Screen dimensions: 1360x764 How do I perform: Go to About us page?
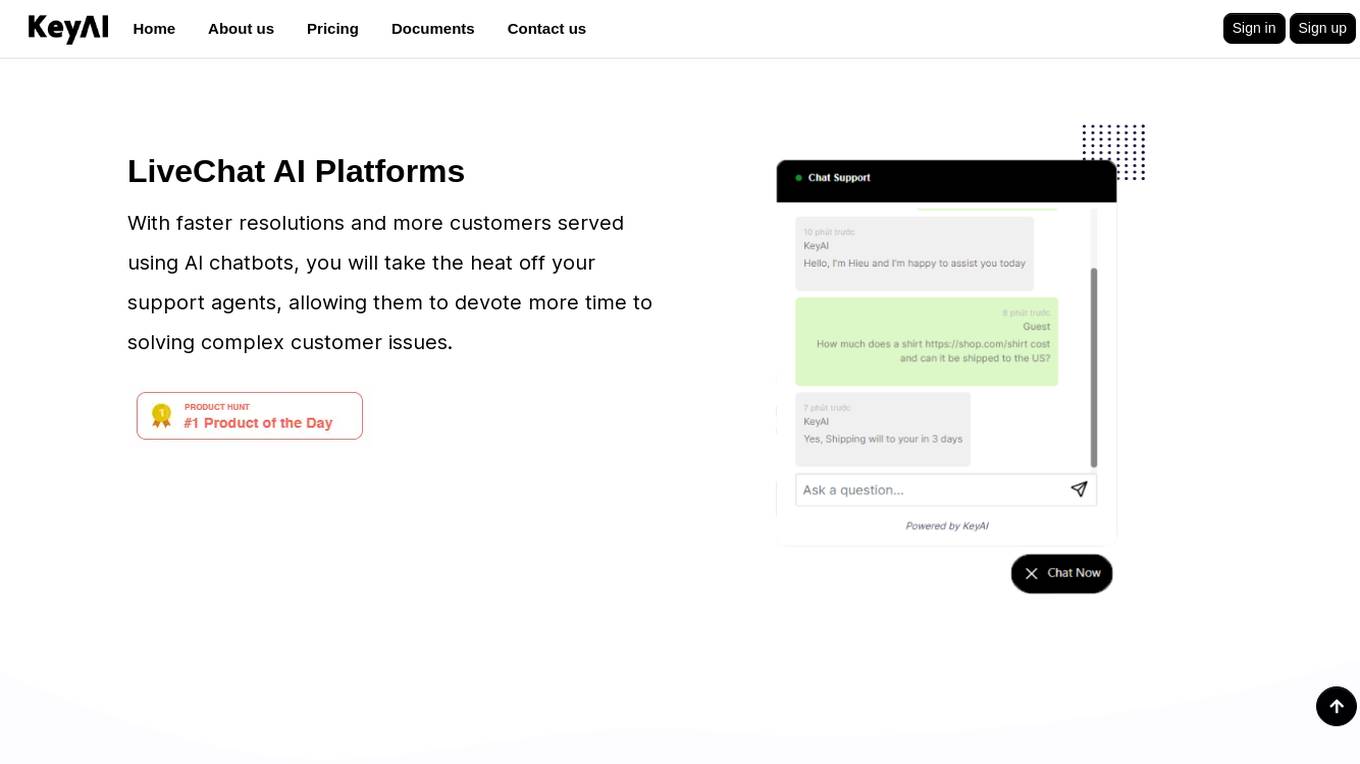click(241, 28)
